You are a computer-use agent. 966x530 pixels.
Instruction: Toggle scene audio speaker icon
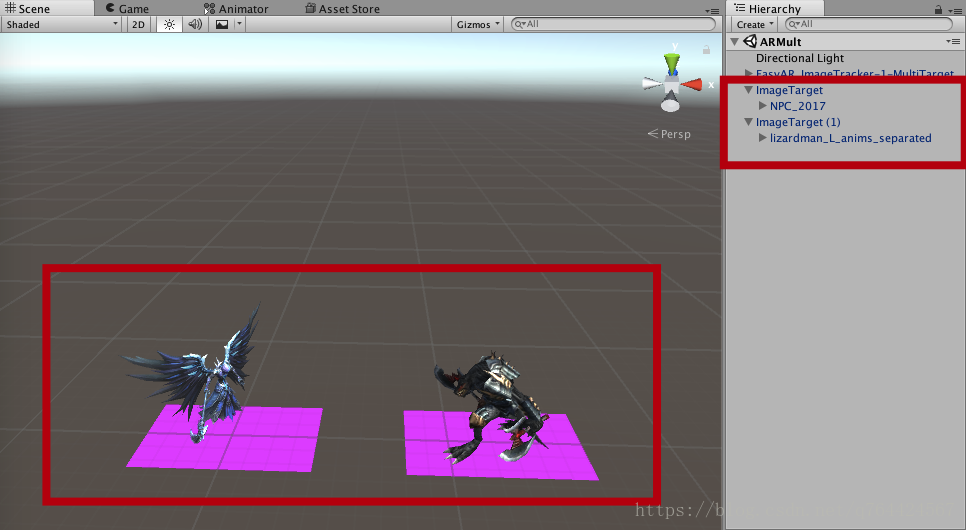195,24
